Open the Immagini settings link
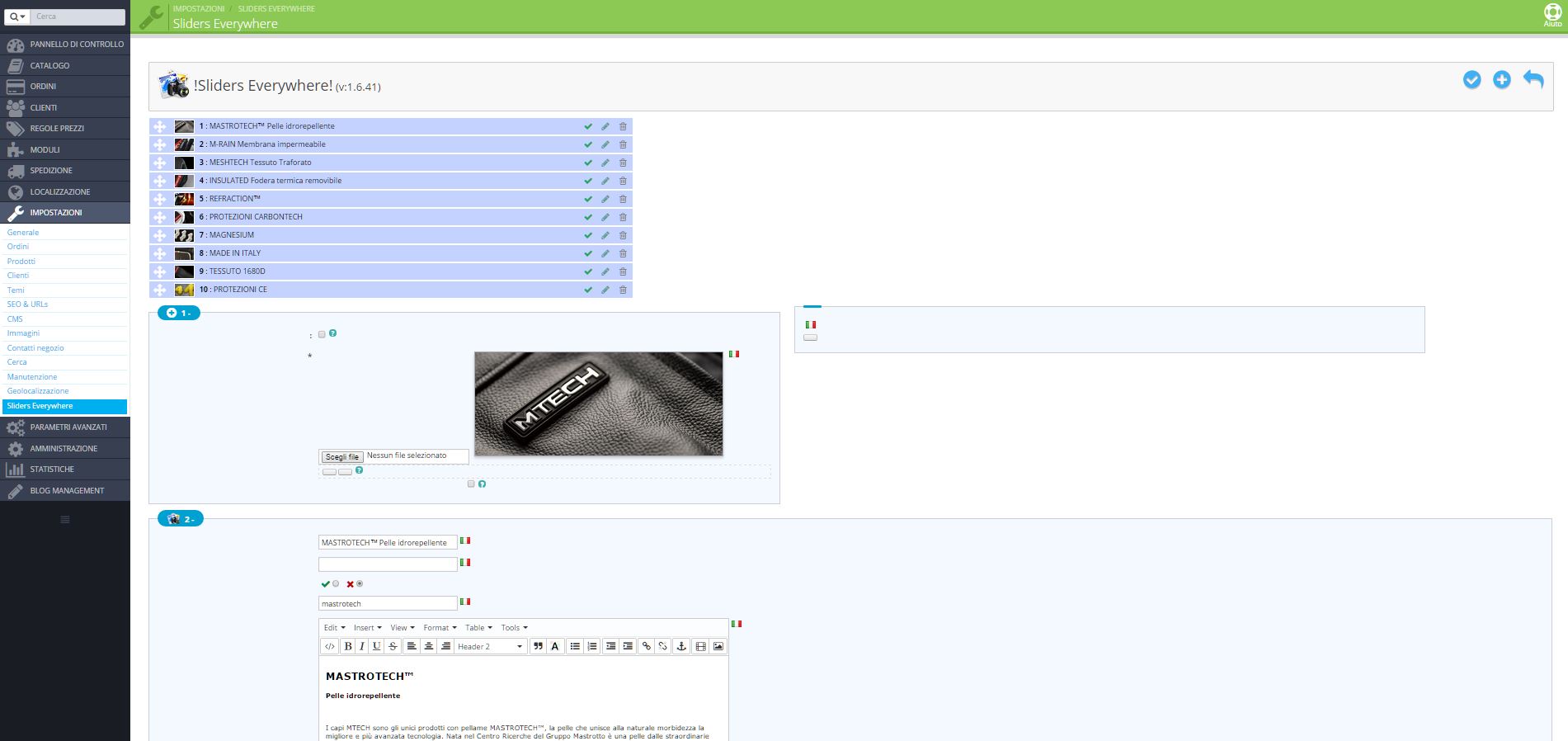 [x=23, y=333]
